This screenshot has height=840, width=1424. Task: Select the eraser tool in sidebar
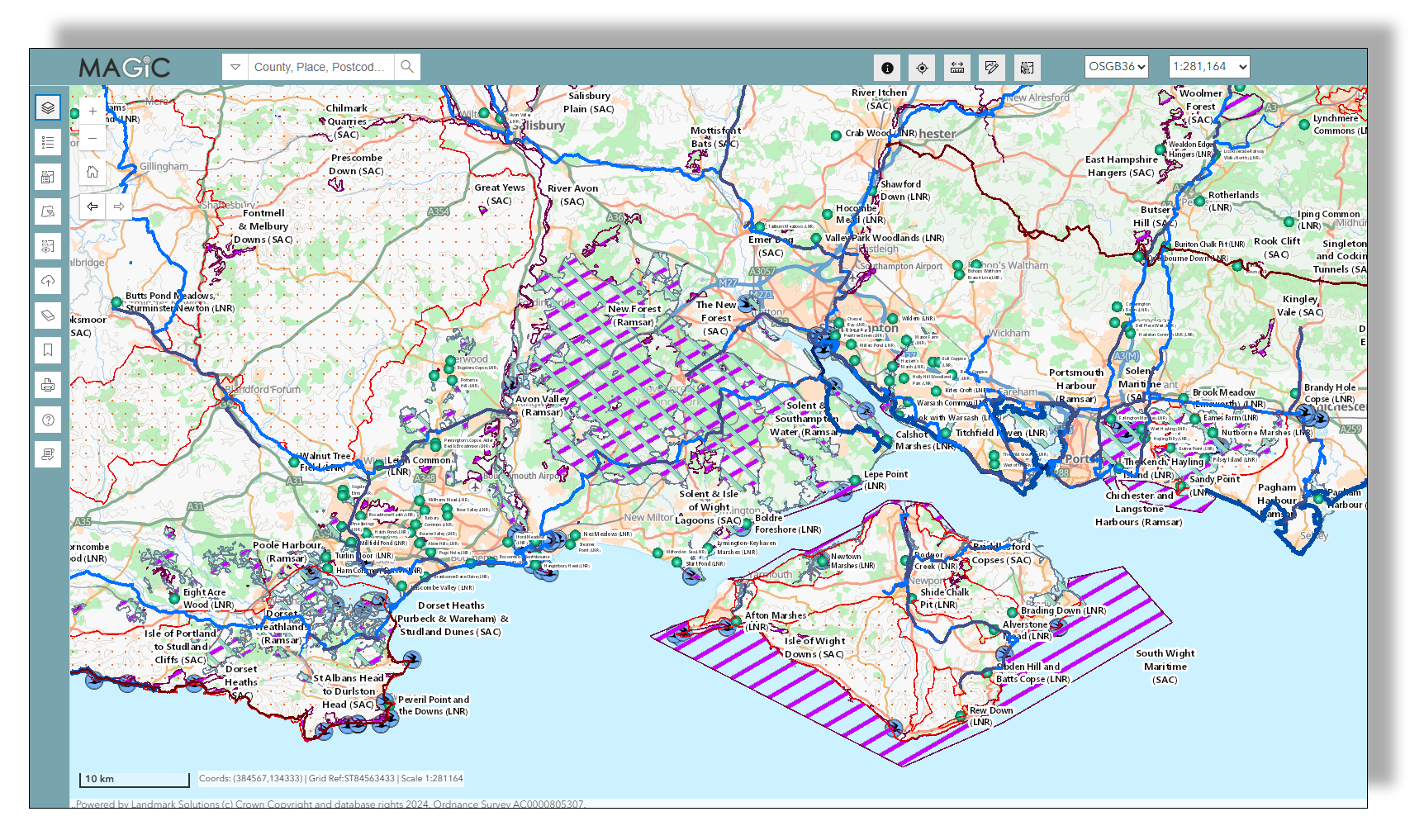[48, 316]
